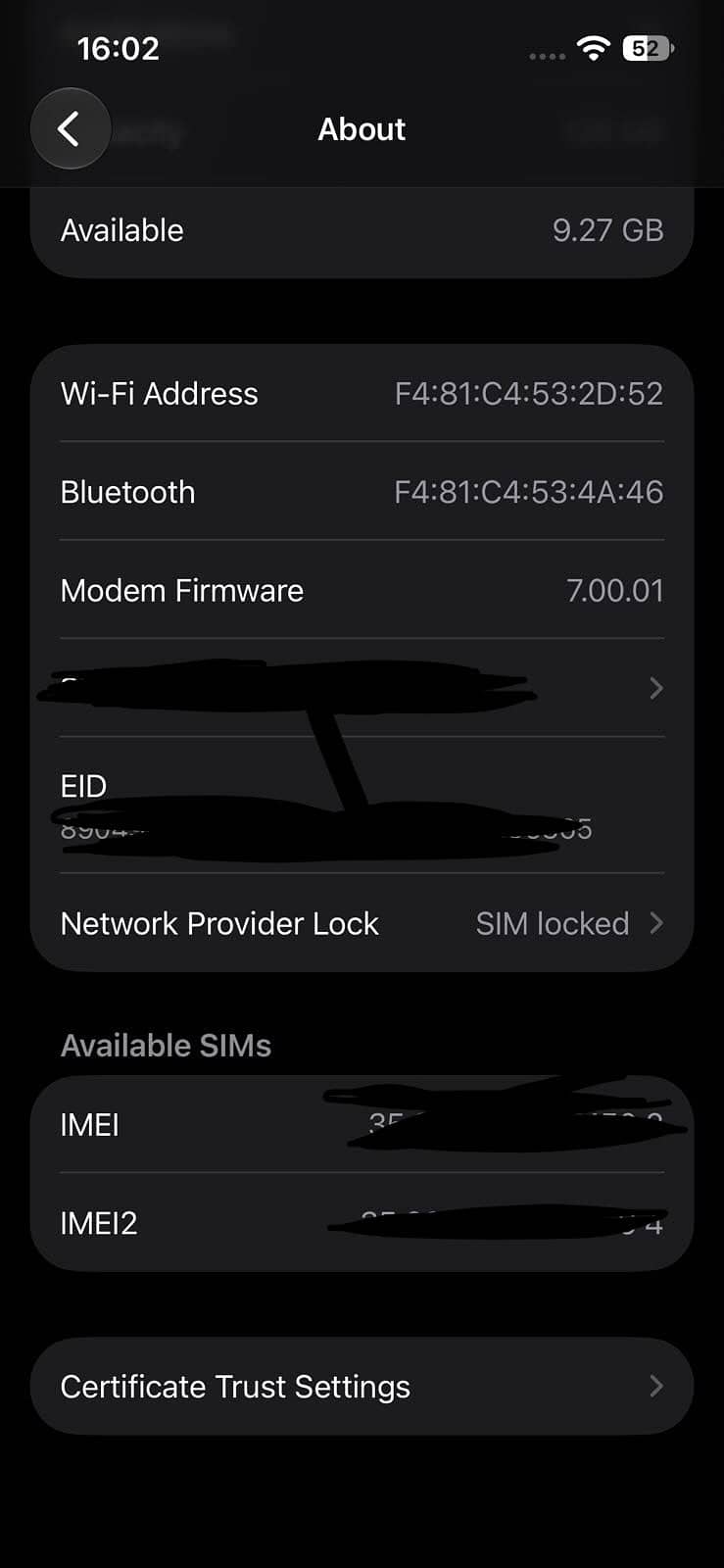Viewport: 724px width, 1568px height.
Task: Tap the IMEI2 row
Action: point(362,1222)
